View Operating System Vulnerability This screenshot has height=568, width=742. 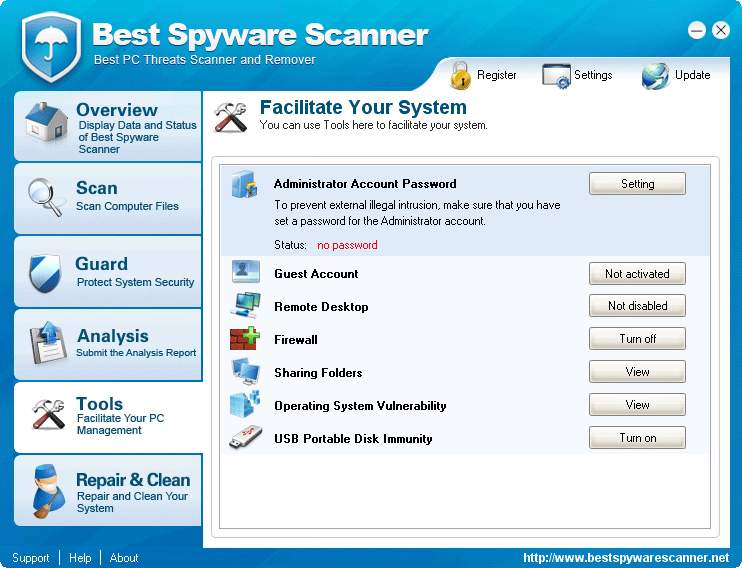[x=637, y=405]
